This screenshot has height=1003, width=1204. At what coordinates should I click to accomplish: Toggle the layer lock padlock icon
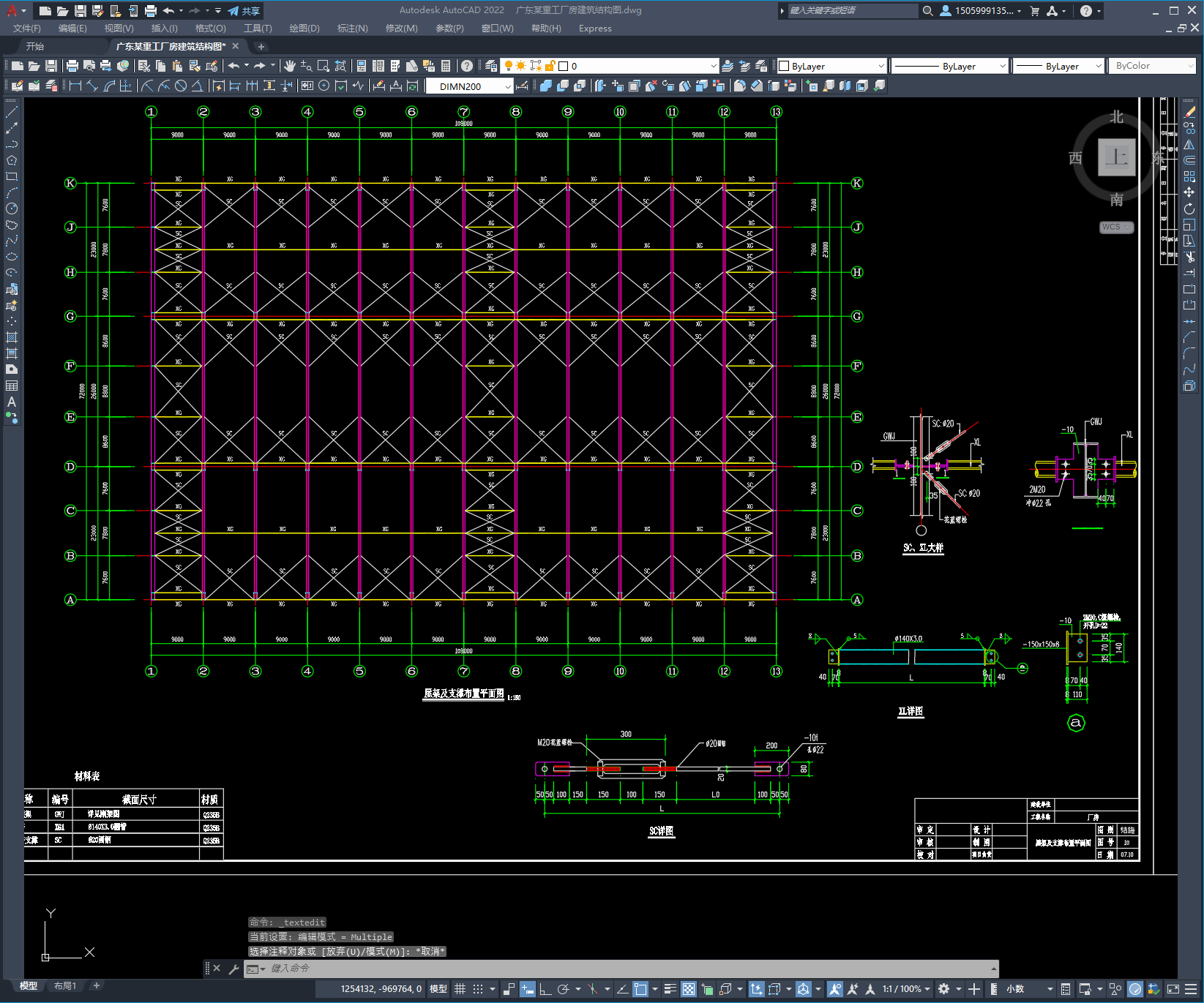coord(550,66)
